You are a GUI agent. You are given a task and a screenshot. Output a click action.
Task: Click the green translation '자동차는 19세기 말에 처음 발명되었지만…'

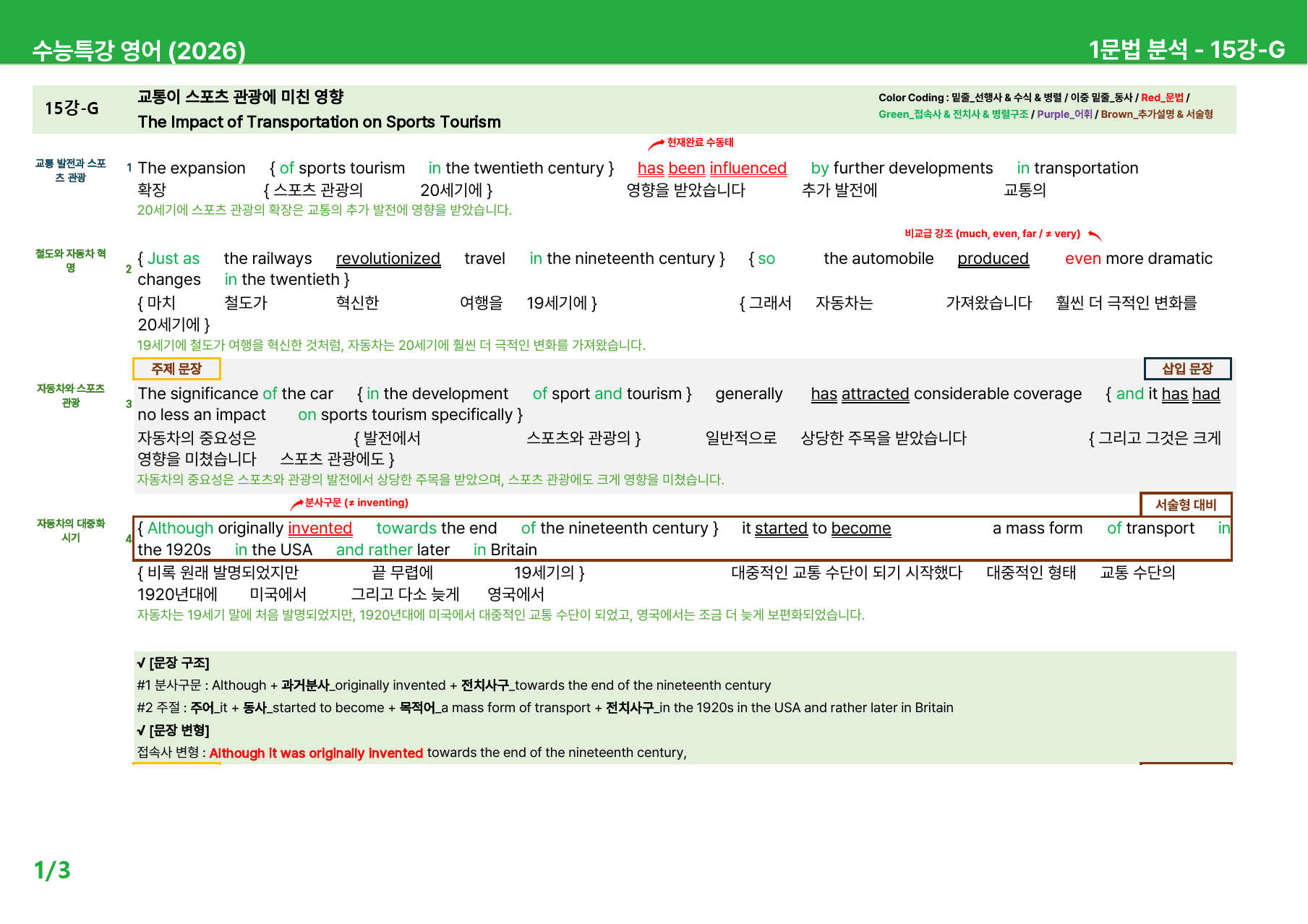tap(501, 615)
